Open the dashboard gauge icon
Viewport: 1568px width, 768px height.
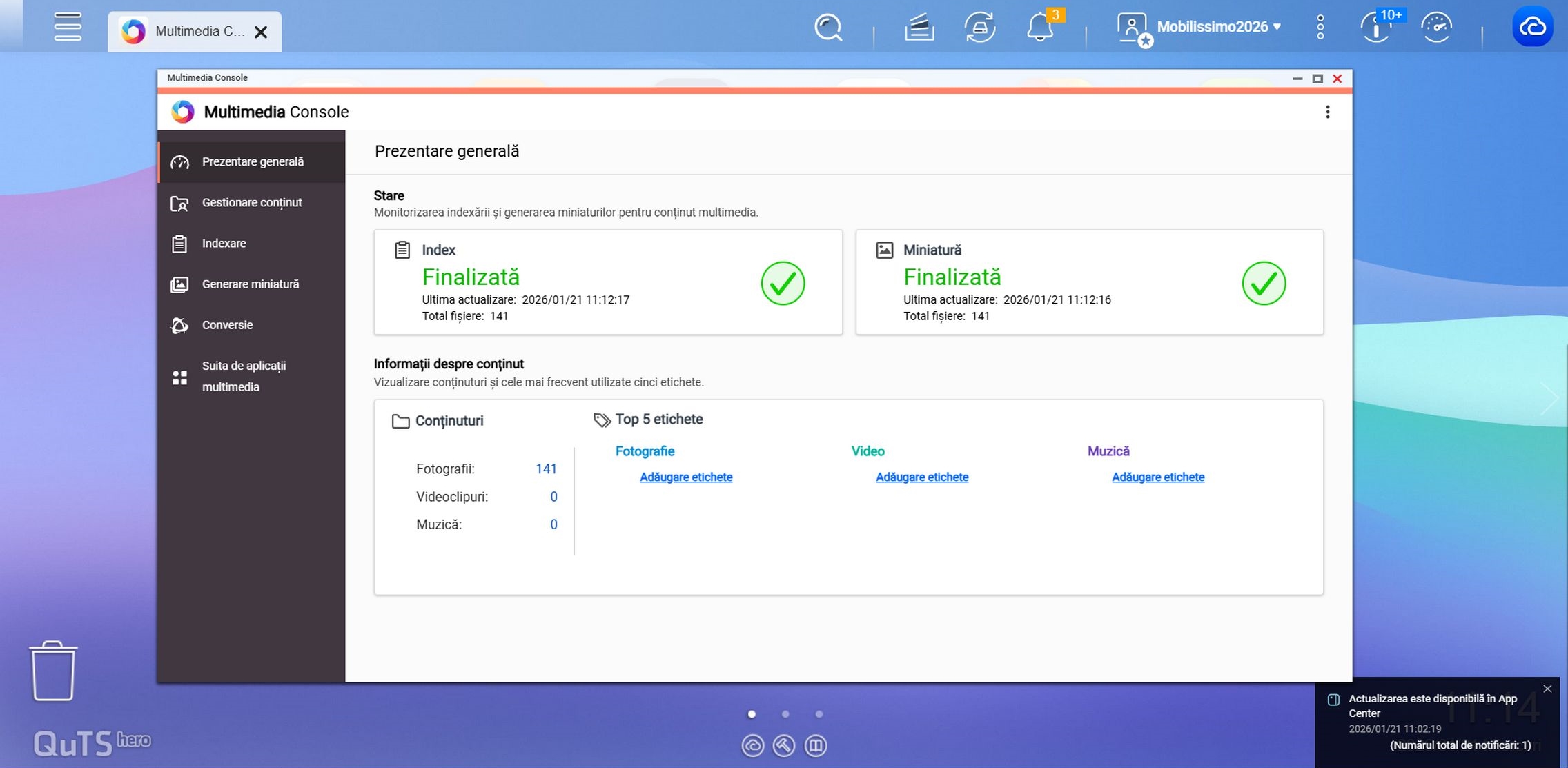1437,28
